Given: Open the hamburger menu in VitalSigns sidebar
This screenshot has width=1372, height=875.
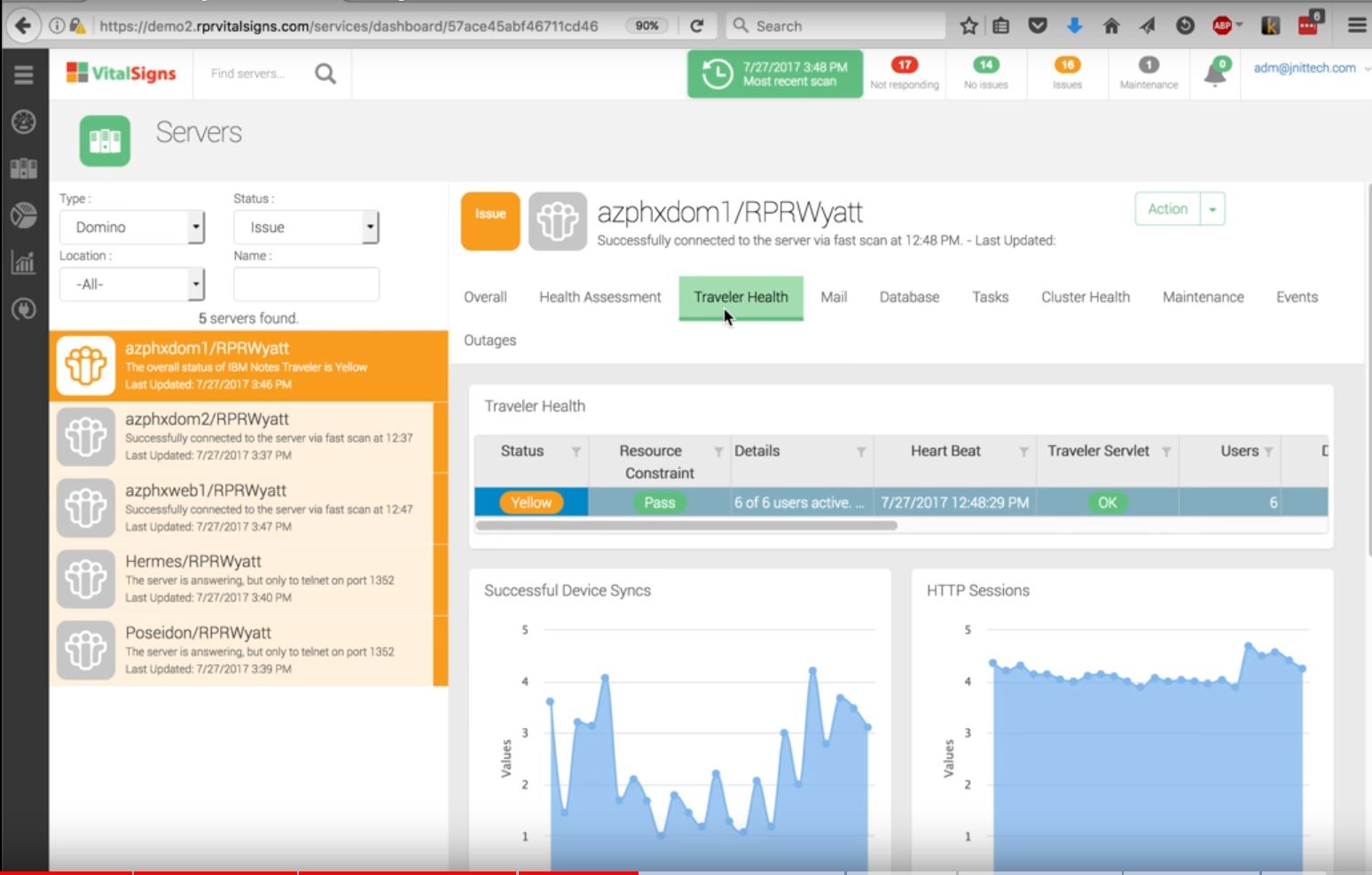Looking at the screenshot, I should coord(24,74).
